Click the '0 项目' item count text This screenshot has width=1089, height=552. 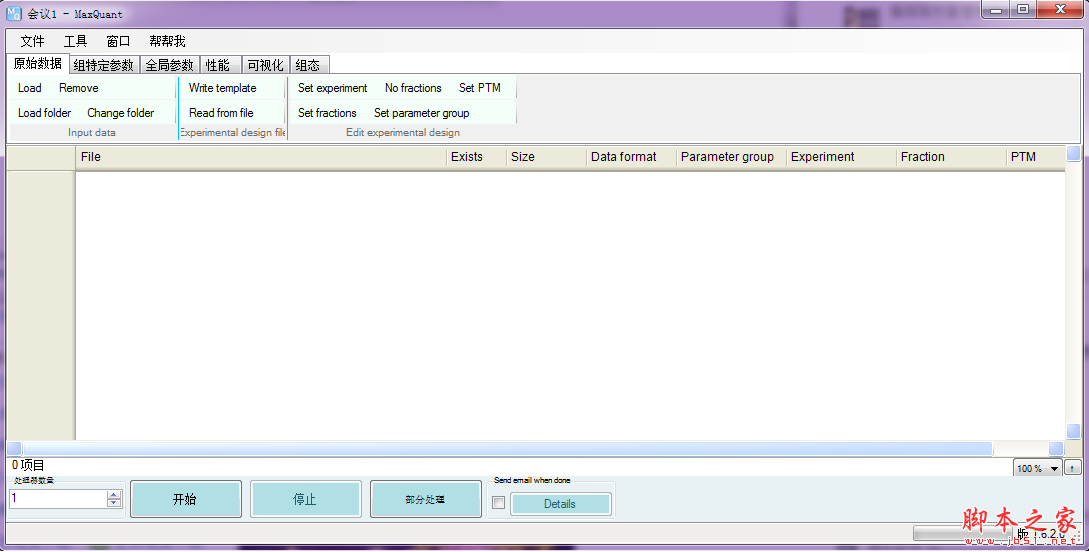point(28,465)
